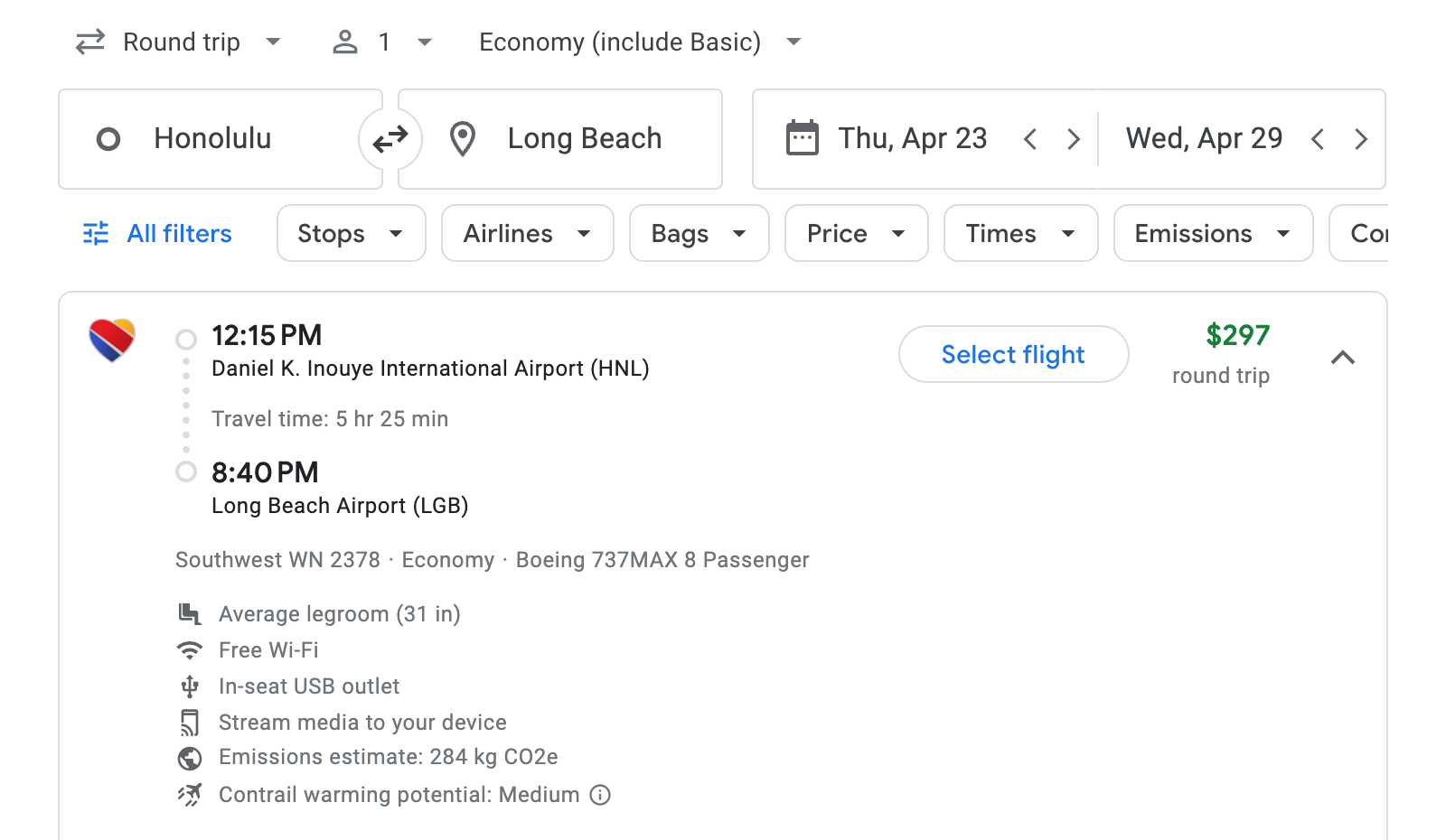1446x840 pixels.
Task: Collapse the Southwest flight details
Action: (1344, 358)
